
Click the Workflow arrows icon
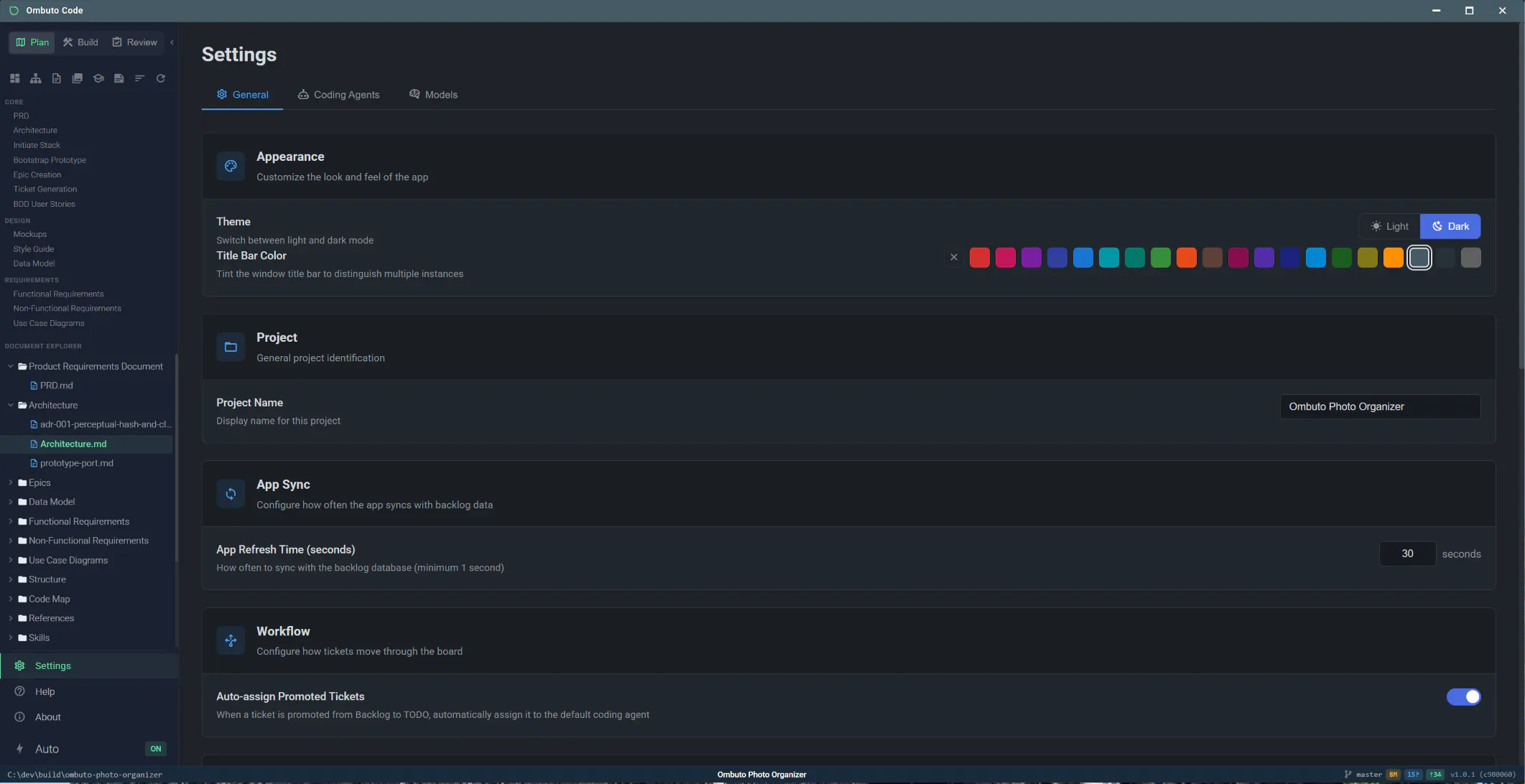(x=231, y=640)
